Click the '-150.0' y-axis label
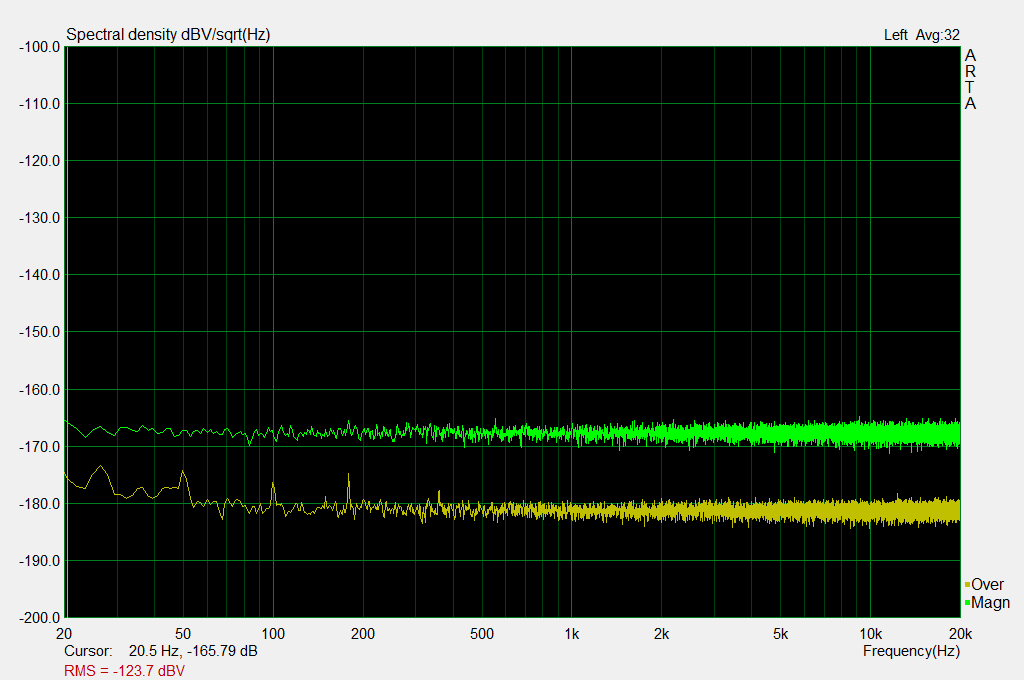This screenshot has width=1024, height=680. click(39, 332)
